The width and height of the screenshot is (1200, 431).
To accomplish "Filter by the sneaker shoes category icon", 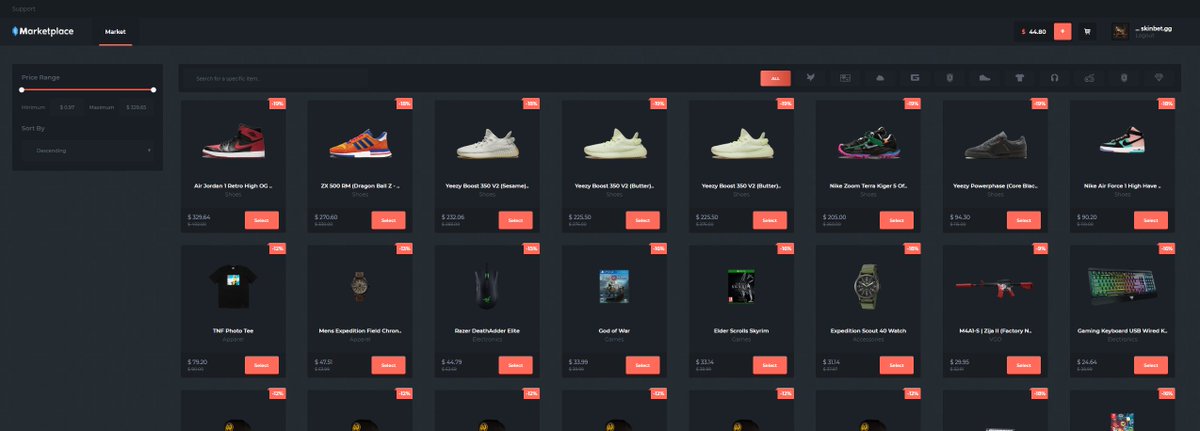I will (x=984, y=77).
